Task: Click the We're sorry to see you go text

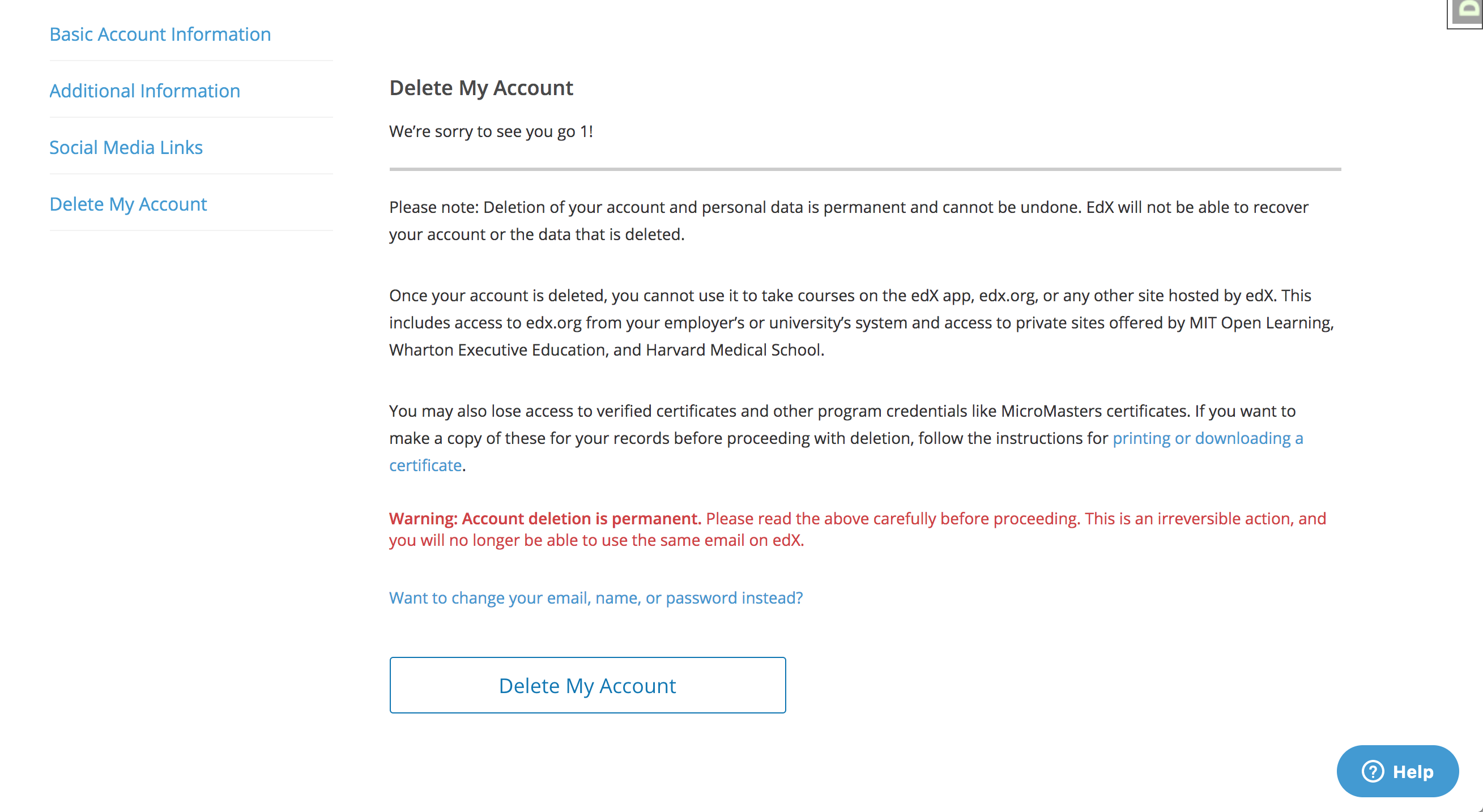Action: [491, 131]
